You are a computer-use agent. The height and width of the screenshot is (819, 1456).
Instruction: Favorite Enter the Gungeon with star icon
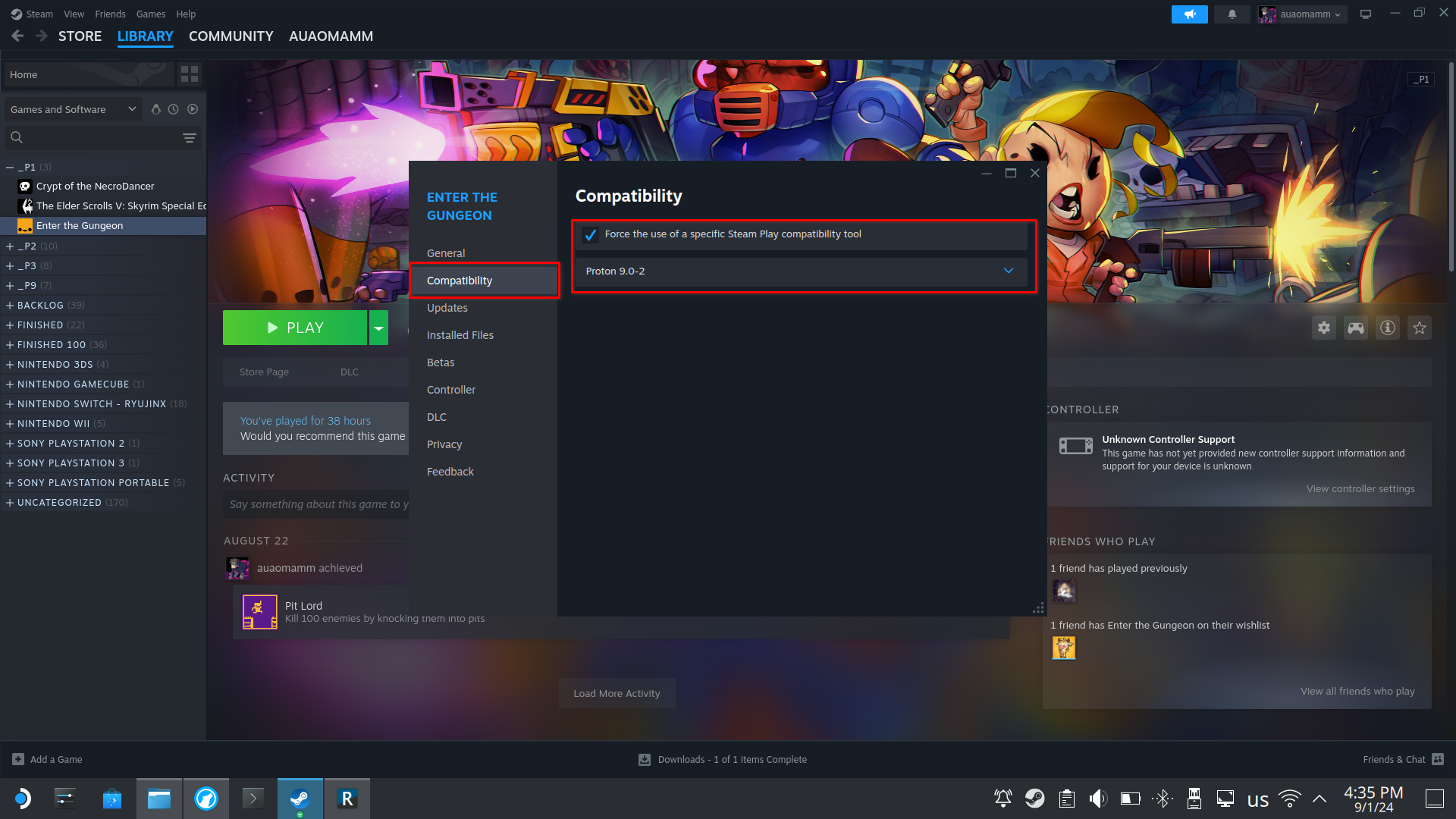pyautogui.click(x=1420, y=328)
